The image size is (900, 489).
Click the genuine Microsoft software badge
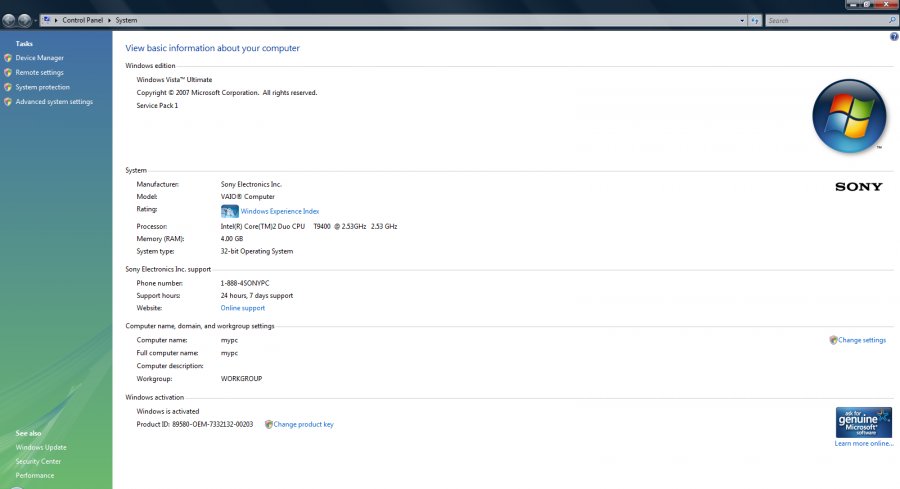pyautogui.click(x=864, y=422)
